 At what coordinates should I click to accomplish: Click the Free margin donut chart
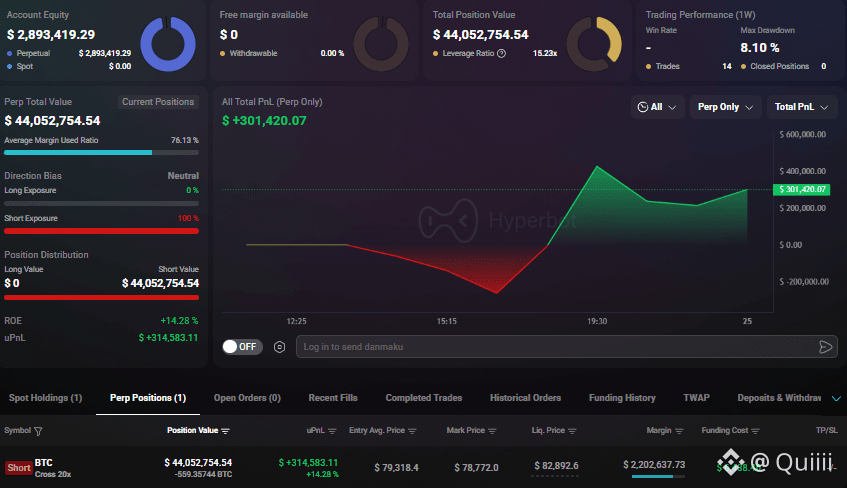tap(381, 44)
